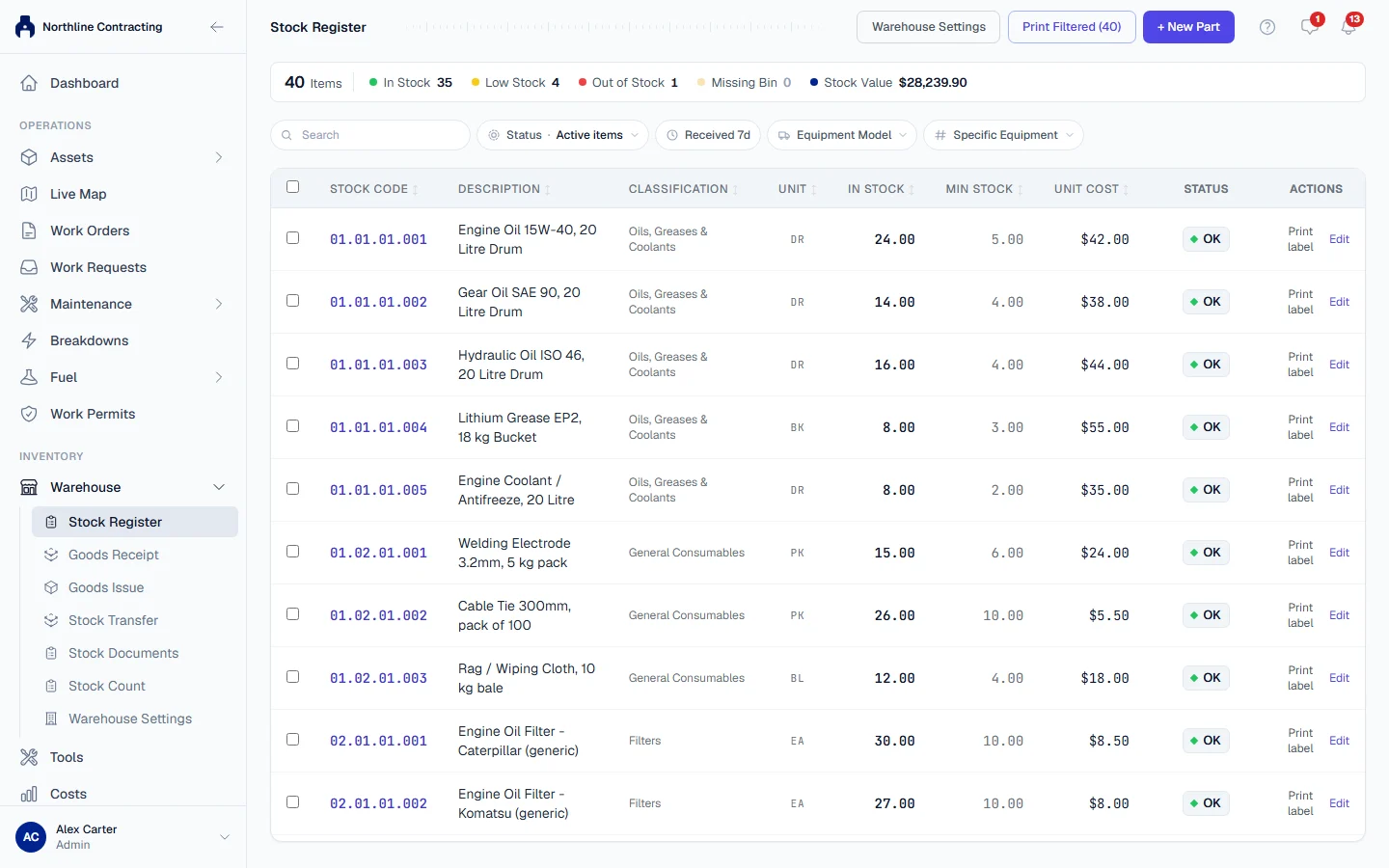
Task: Collapse the sidebar with the back arrow
Action: click(217, 27)
